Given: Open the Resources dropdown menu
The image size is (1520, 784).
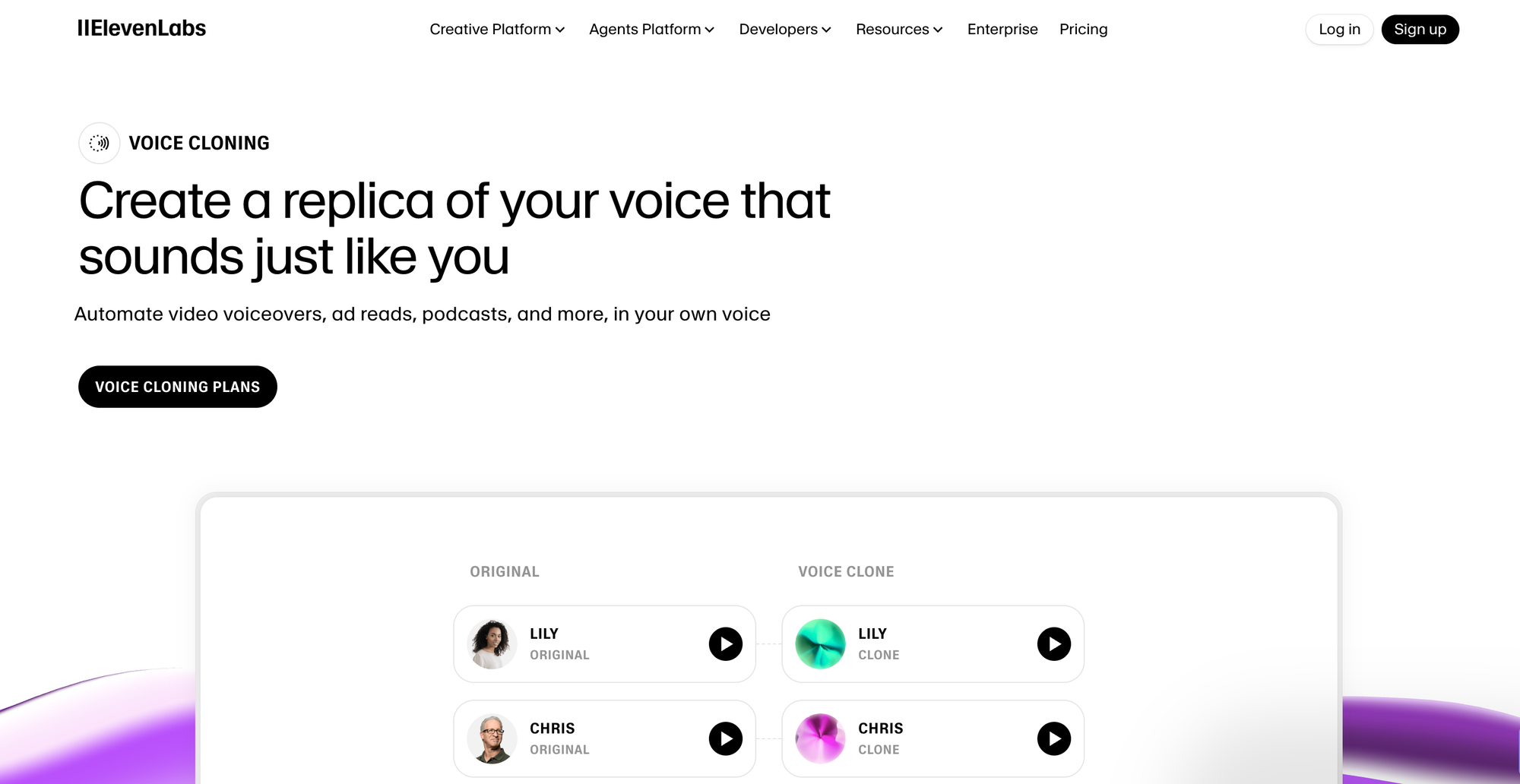Looking at the screenshot, I should coord(899,30).
